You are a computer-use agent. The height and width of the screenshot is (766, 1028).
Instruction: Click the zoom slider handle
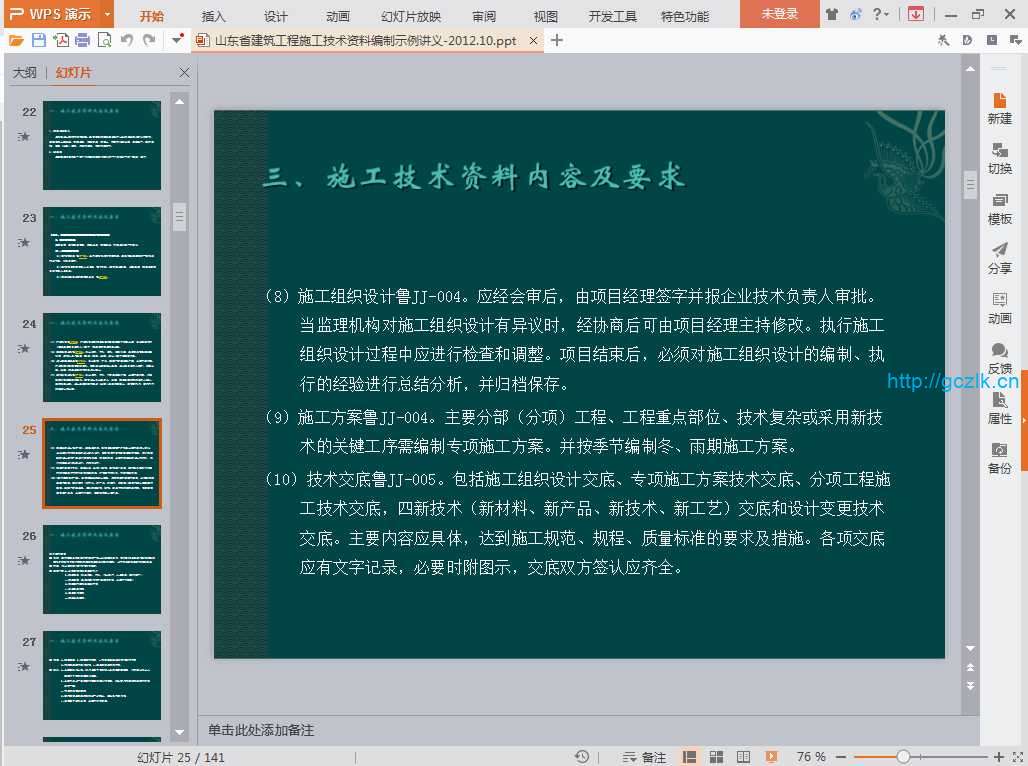point(903,757)
